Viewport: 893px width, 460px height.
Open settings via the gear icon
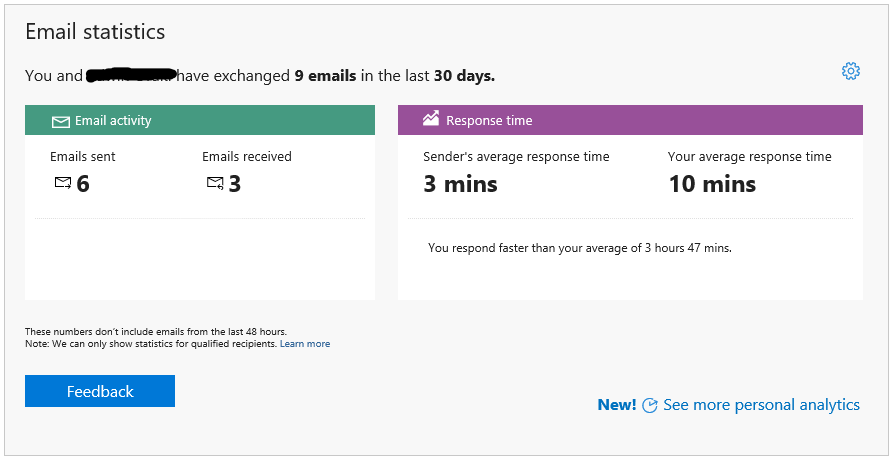tap(851, 71)
